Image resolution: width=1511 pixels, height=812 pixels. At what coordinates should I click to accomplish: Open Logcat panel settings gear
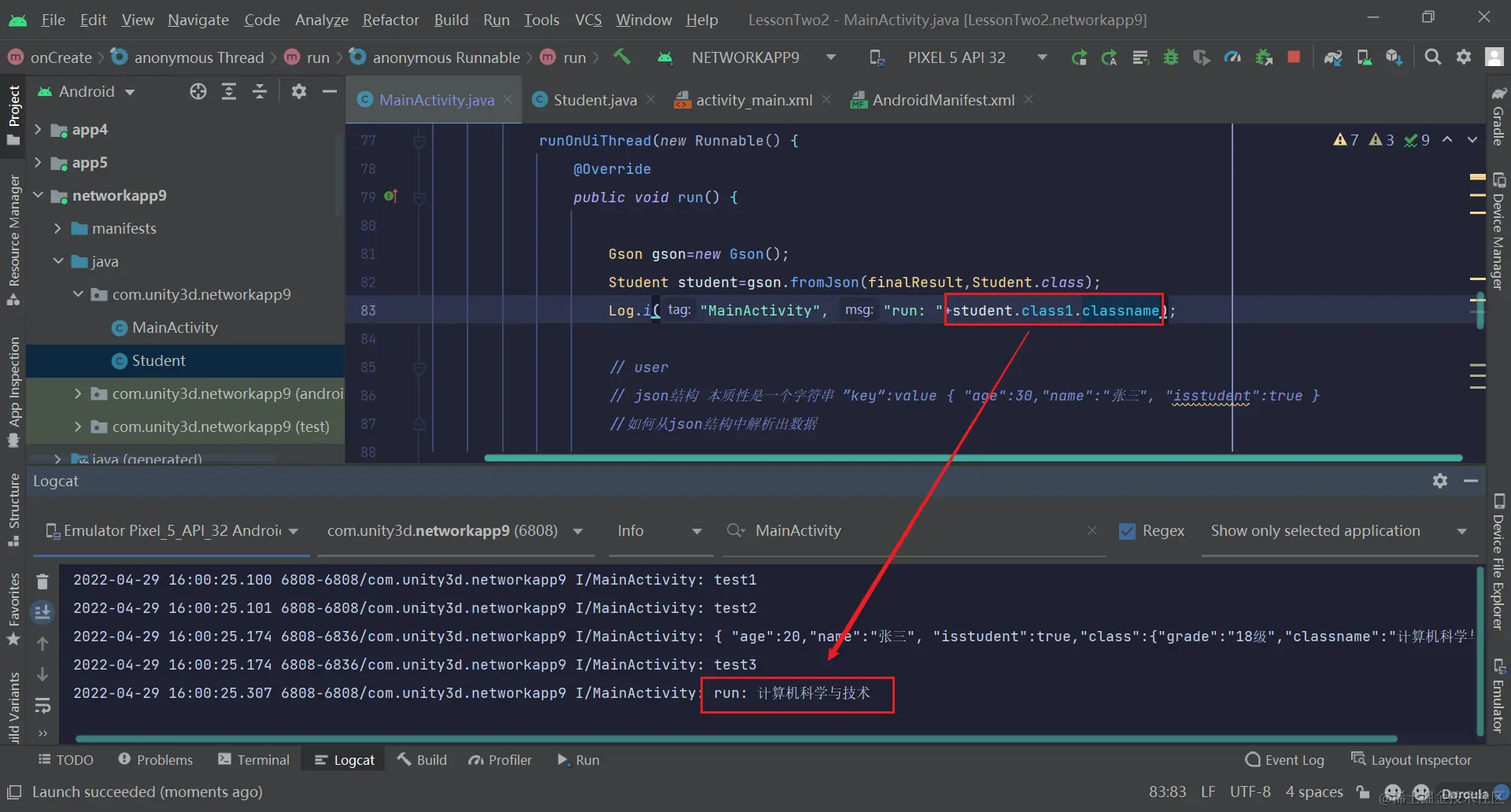[1440, 481]
